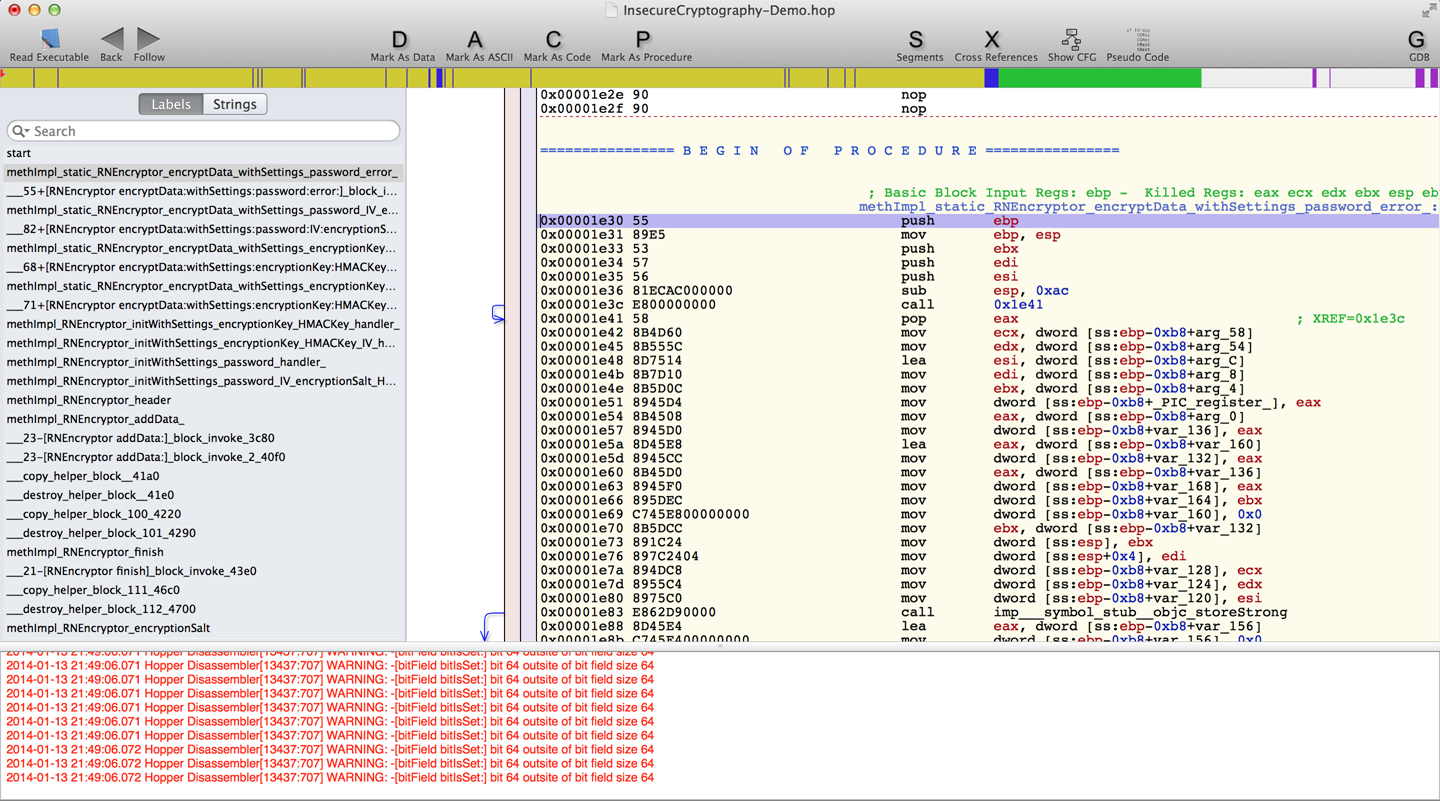Mark selection as ASCII with A icon

[x=476, y=40]
